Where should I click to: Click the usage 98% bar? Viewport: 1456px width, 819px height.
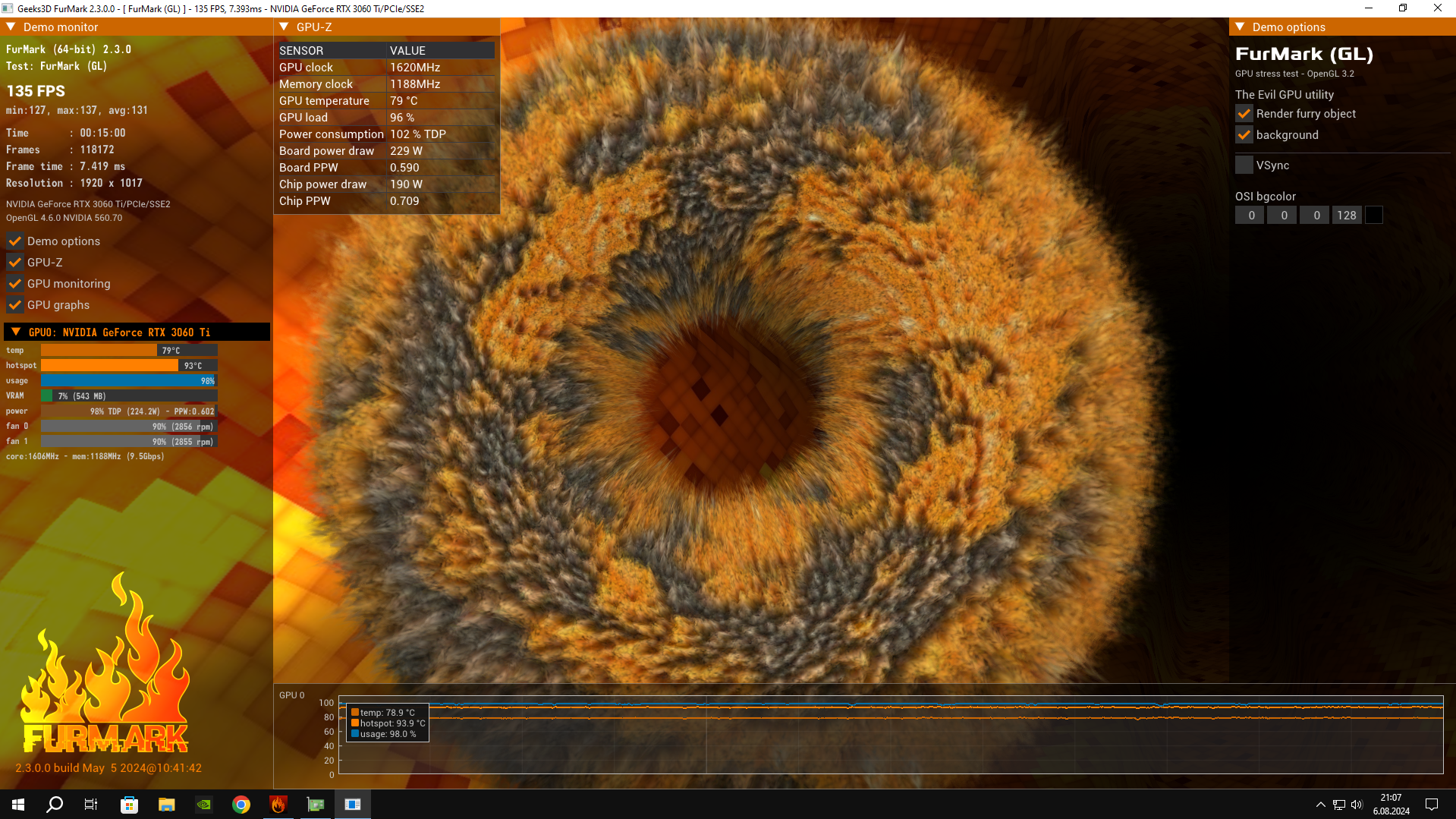click(x=129, y=381)
